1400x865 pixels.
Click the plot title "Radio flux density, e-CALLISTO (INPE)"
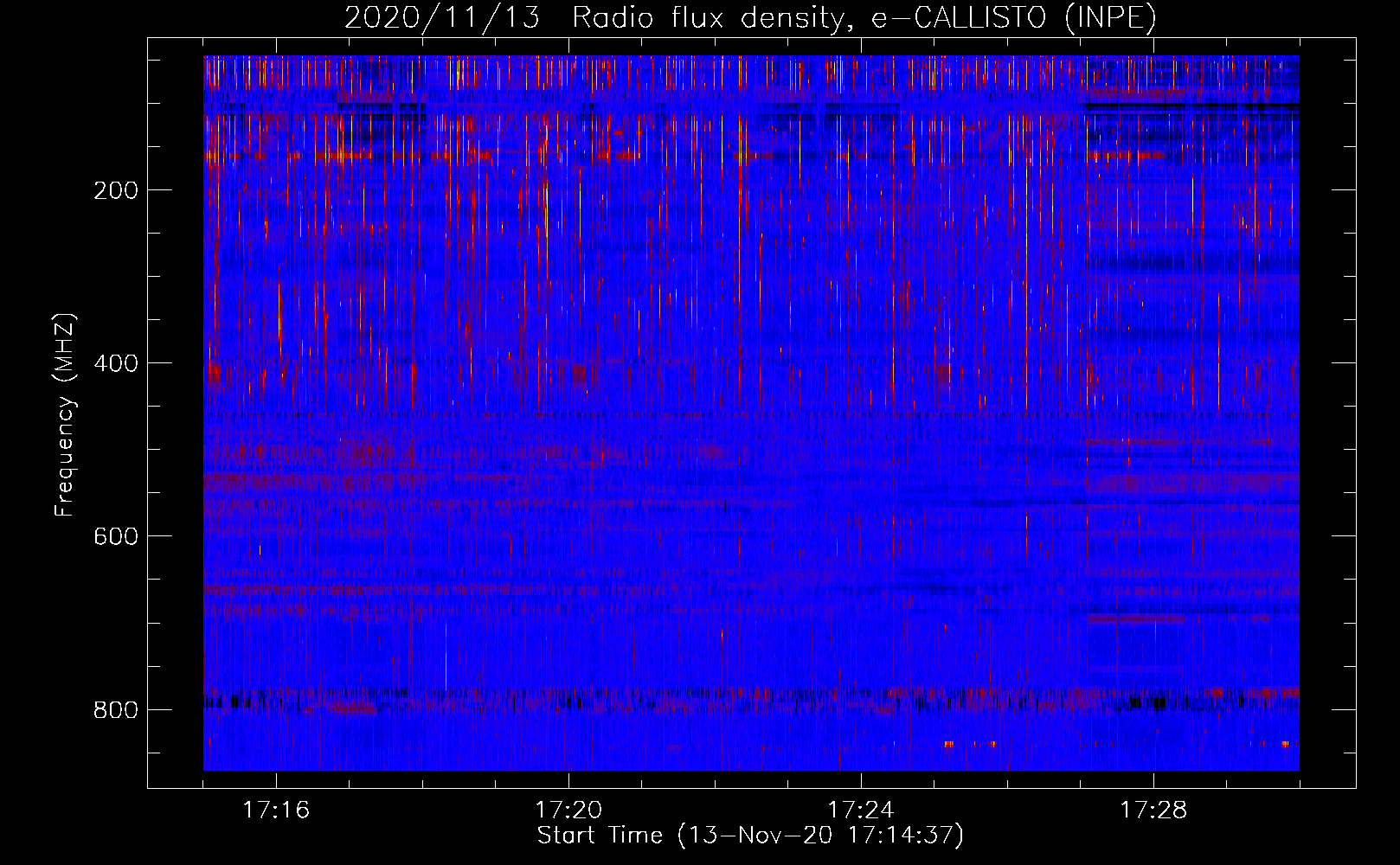click(864, 18)
